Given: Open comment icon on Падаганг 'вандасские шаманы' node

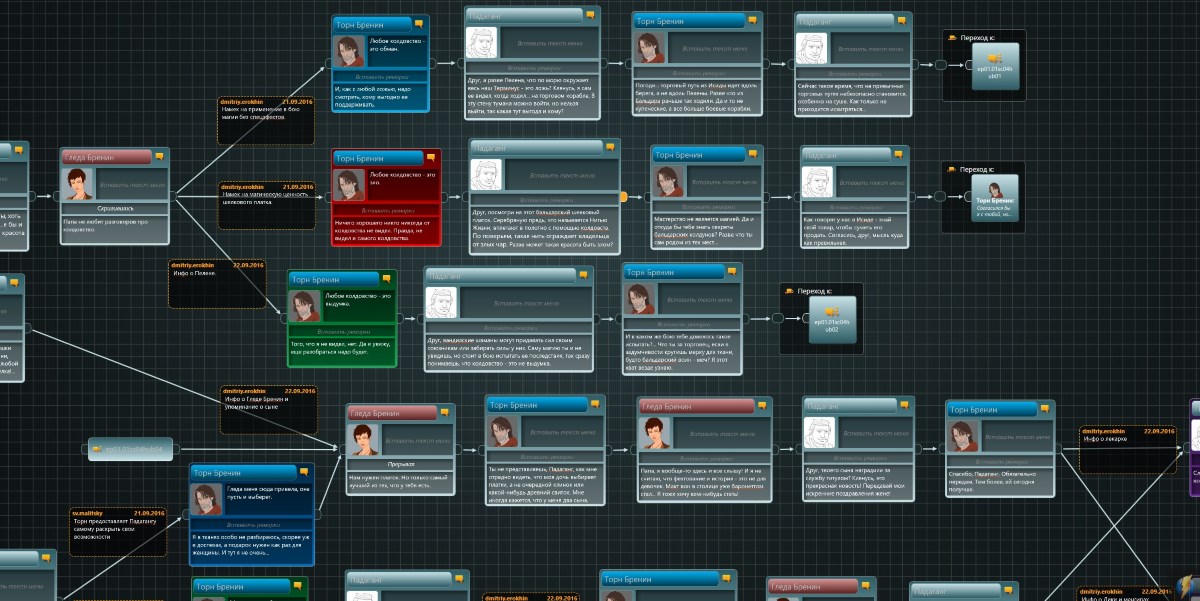Looking at the screenshot, I should [582, 274].
